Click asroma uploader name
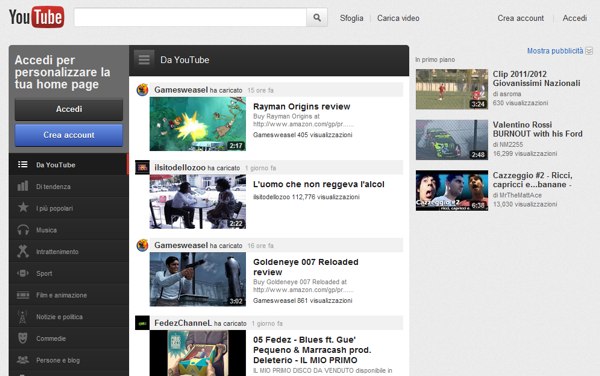600x376 pixels. (510, 94)
